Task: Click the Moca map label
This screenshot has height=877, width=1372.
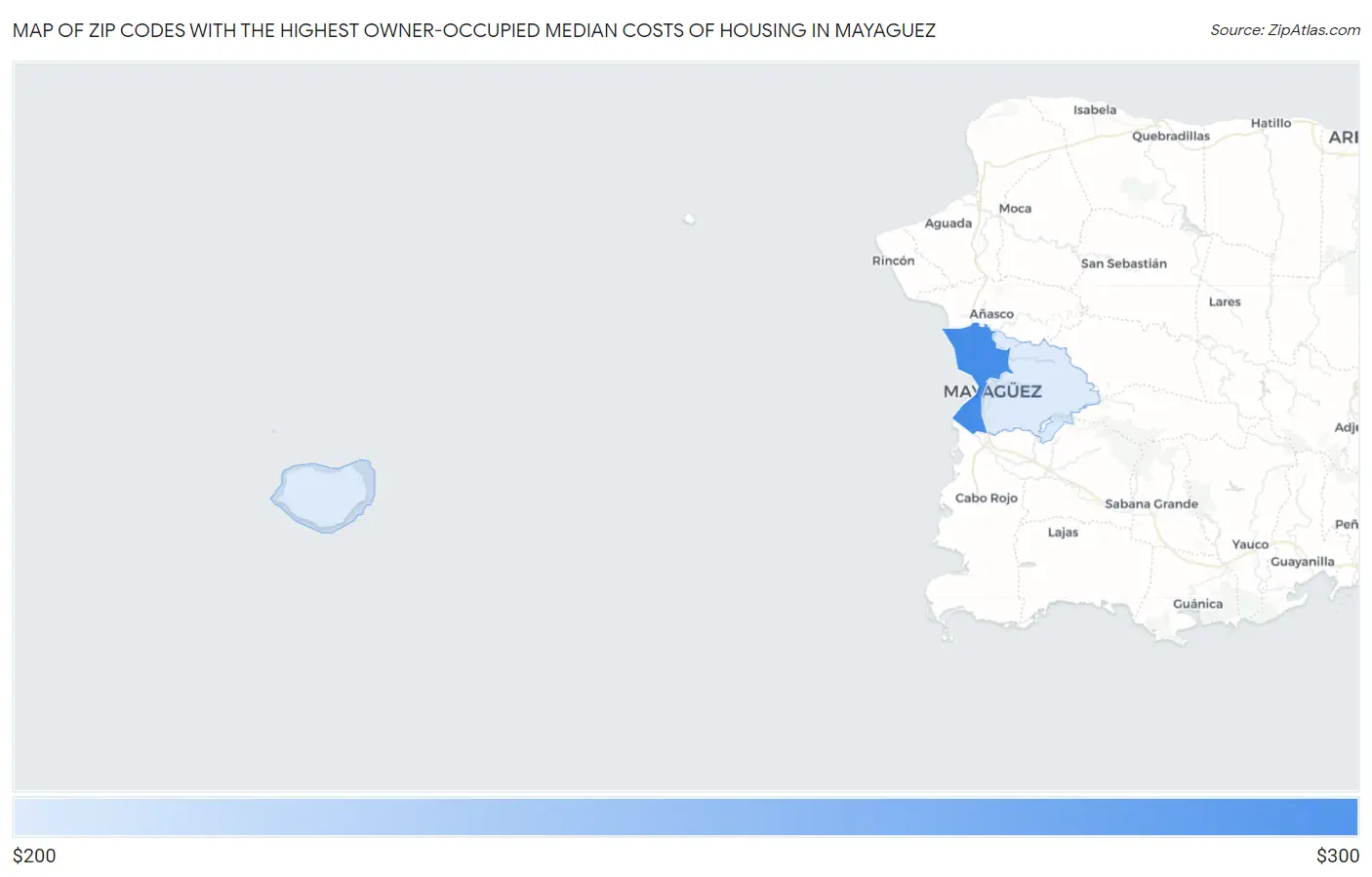Action: (x=1015, y=209)
